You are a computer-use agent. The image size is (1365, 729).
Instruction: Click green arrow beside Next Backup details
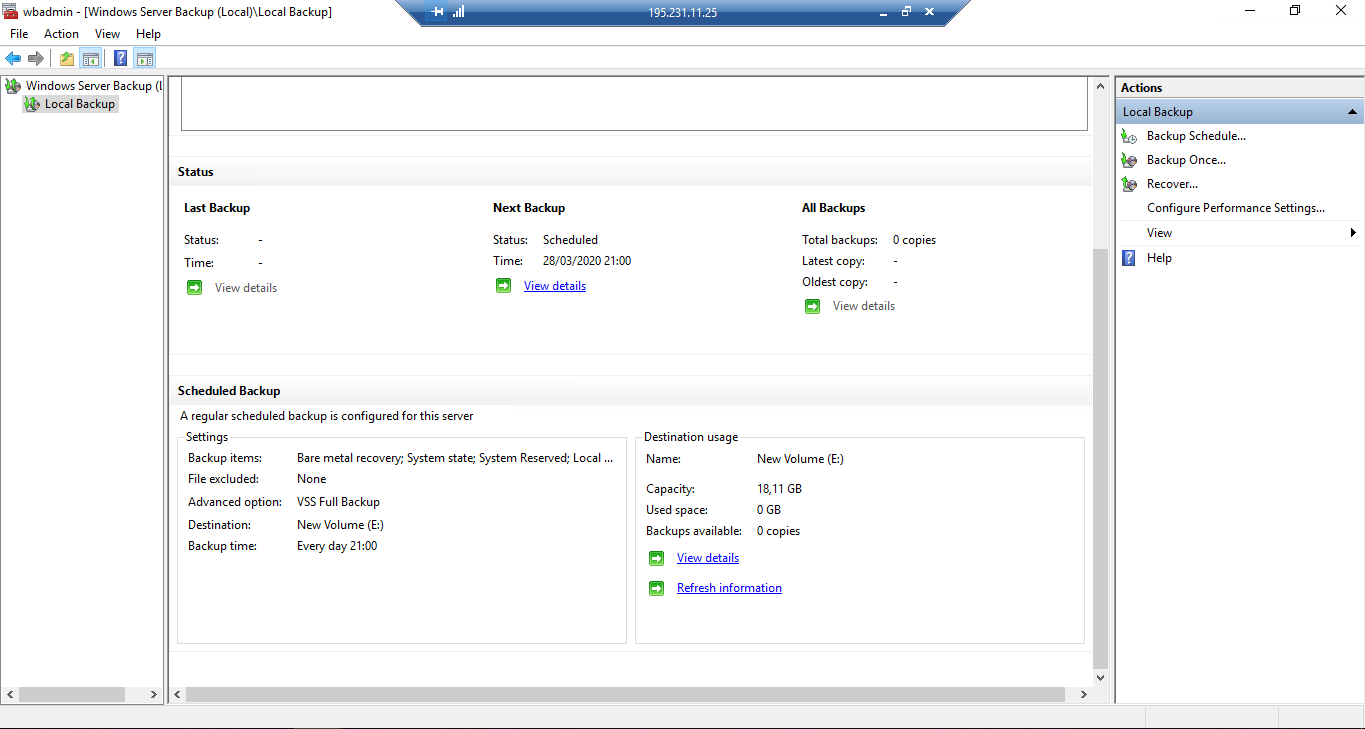tap(503, 286)
